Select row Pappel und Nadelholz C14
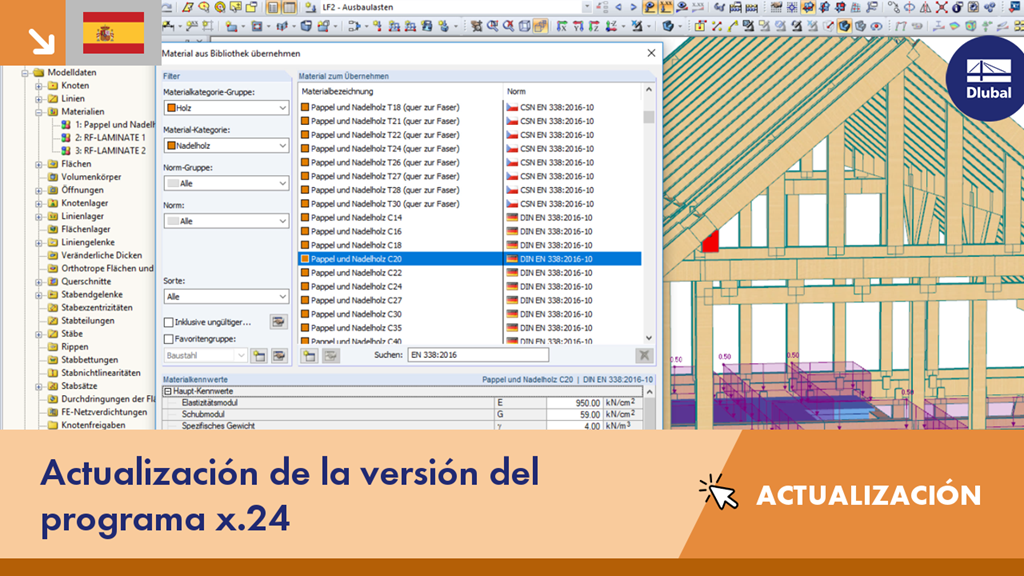This screenshot has width=1024, height=576. [470, 217]
